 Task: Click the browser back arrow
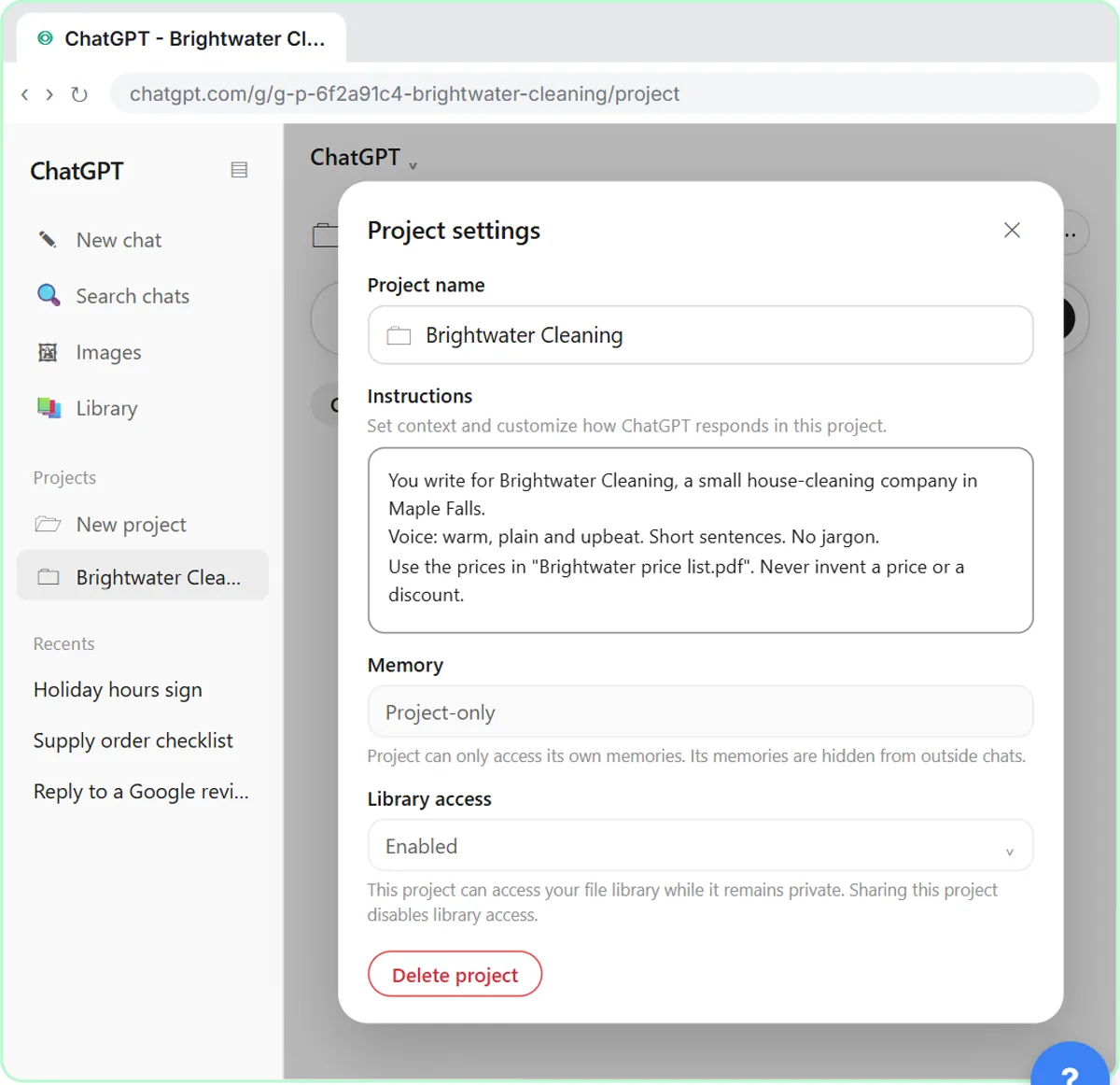point(24,94)
